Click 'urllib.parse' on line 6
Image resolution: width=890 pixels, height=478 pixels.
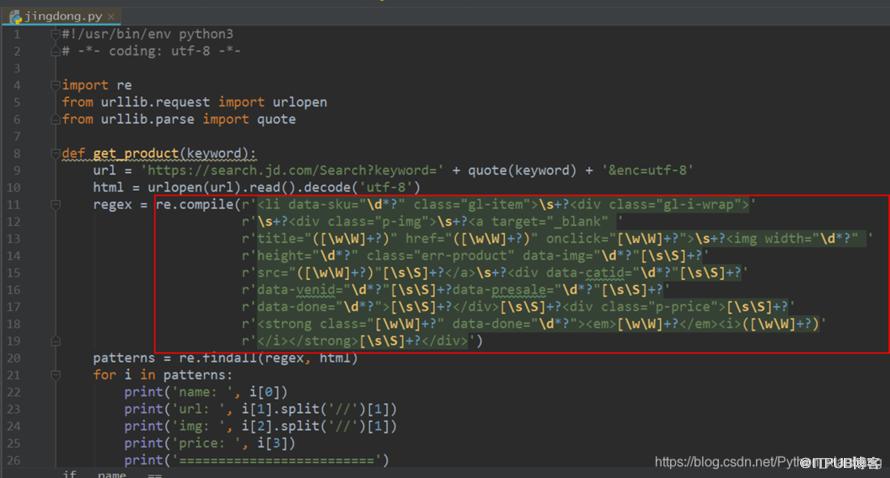pyautogui.click(x=148, y=119)
